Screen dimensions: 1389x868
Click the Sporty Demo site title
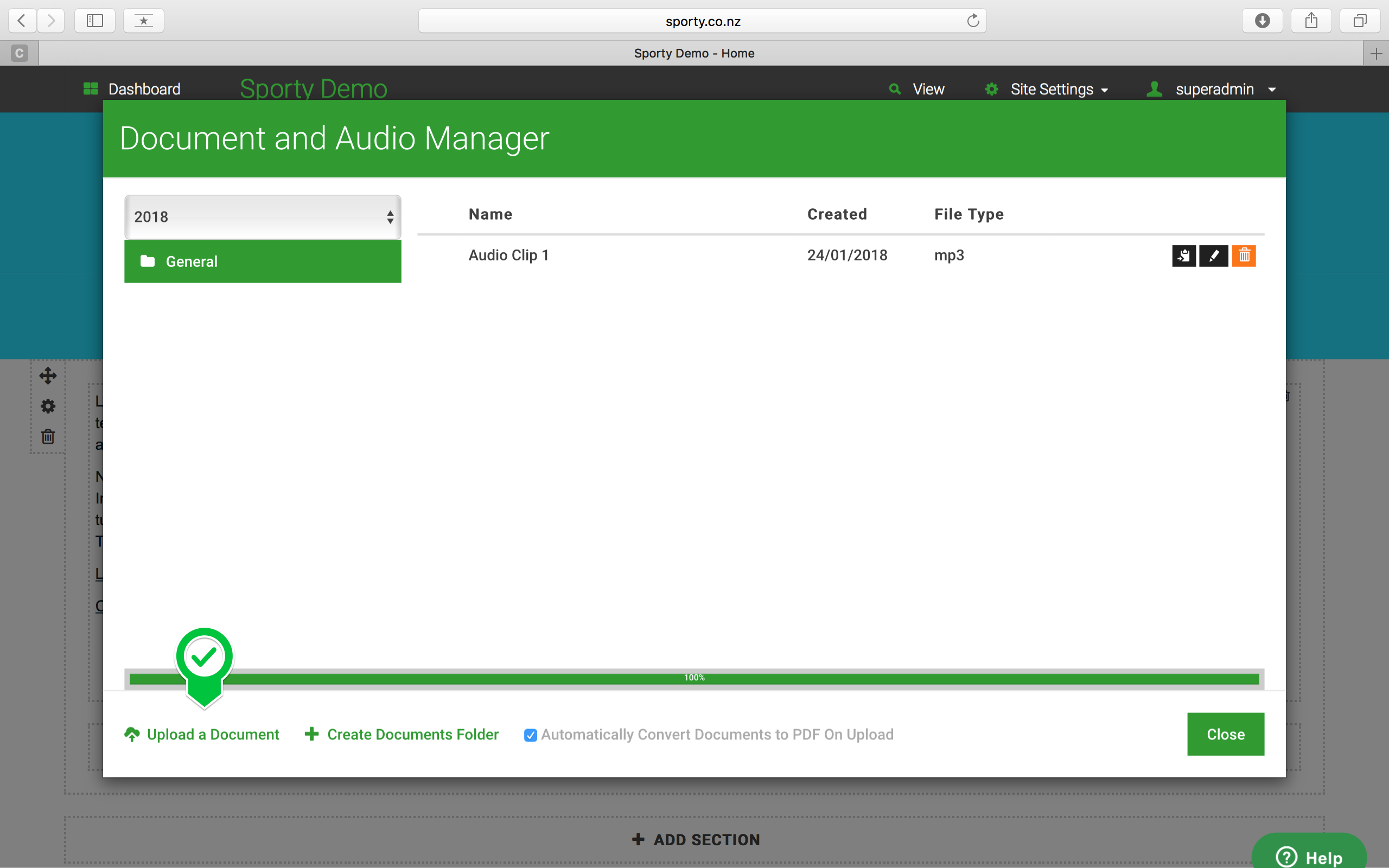pyautogui.click(x=314, y=89)
